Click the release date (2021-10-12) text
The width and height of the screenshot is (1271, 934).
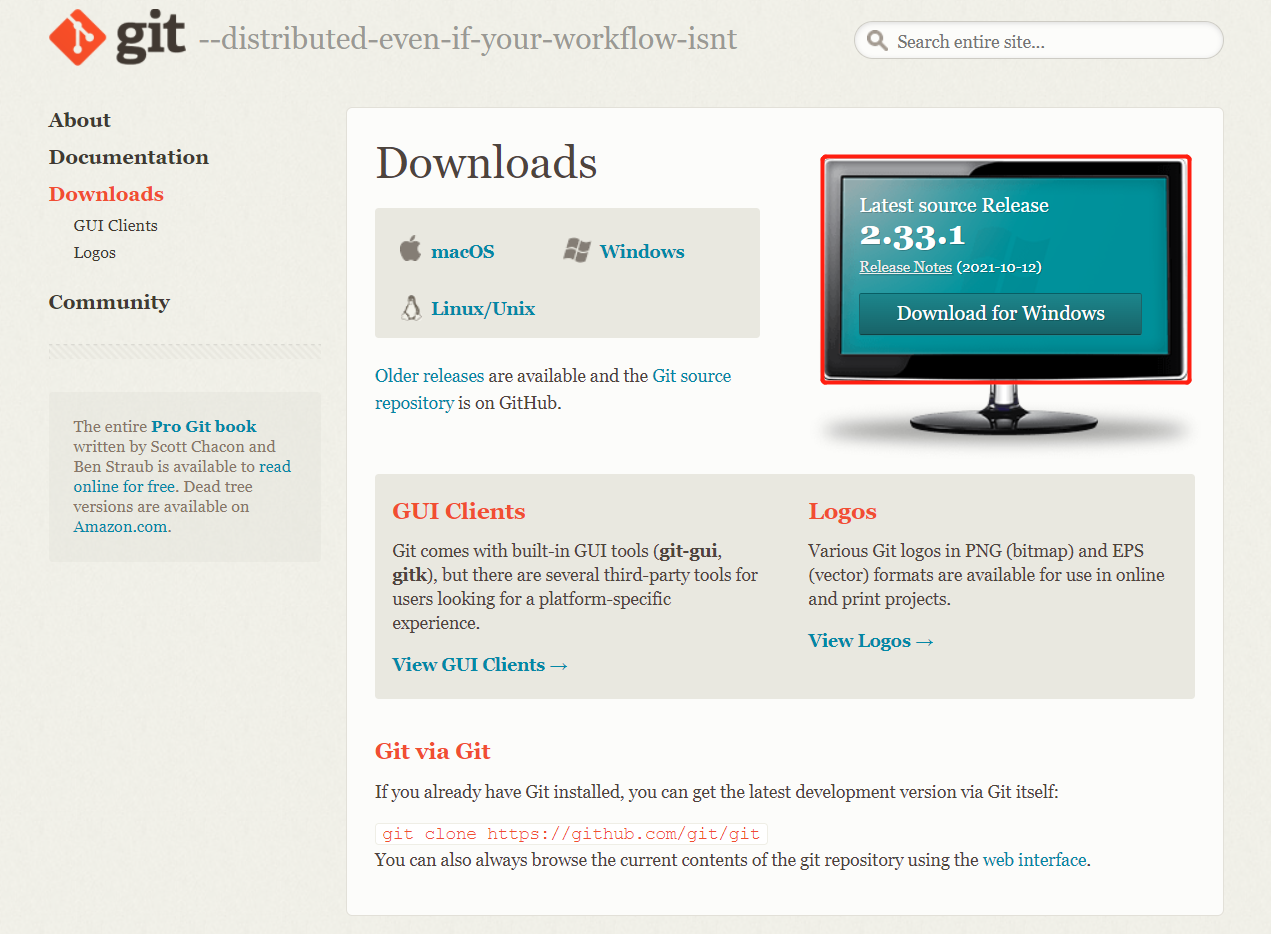pos(999,267)
